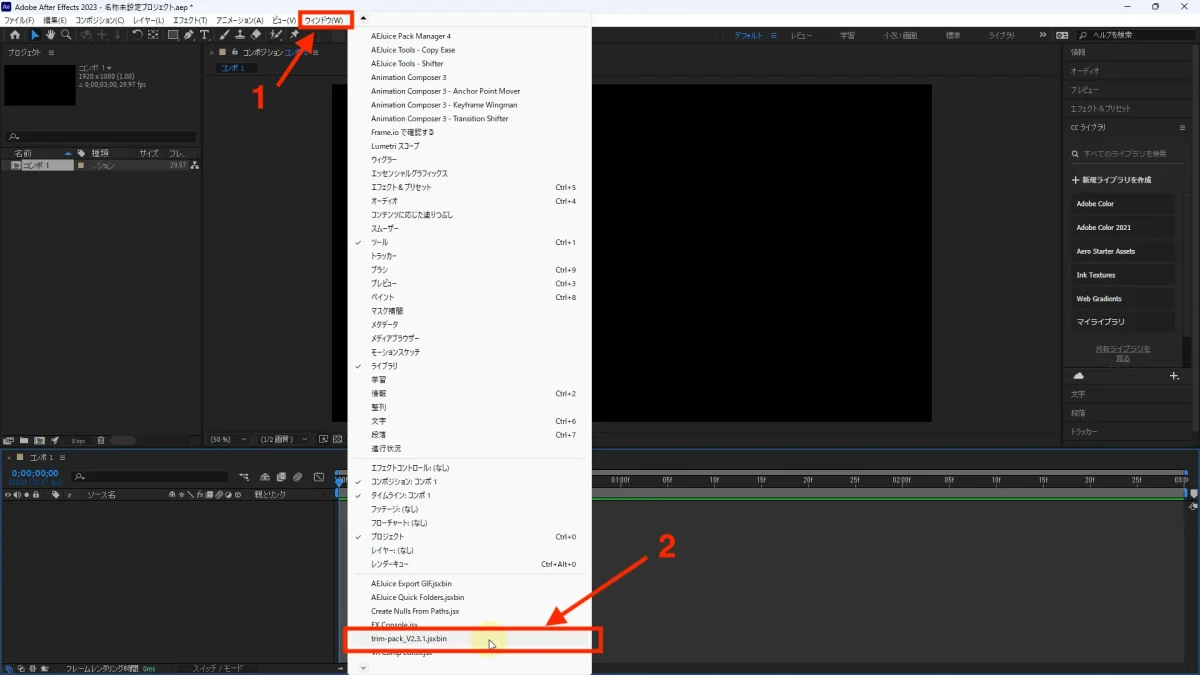Click the すべてのライブラリを検索 field
1200x675 pixels.
click(x=1125, y=154)
